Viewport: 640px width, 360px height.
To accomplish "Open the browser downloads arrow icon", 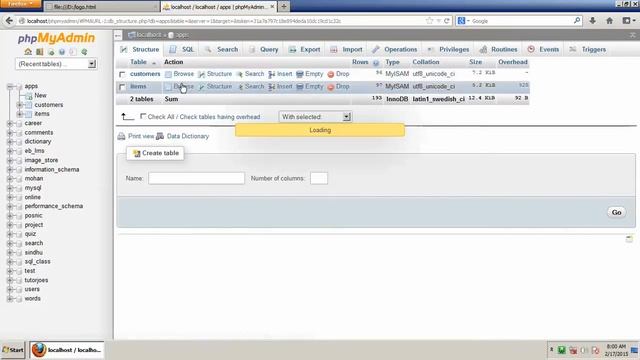I will point(592,21).
